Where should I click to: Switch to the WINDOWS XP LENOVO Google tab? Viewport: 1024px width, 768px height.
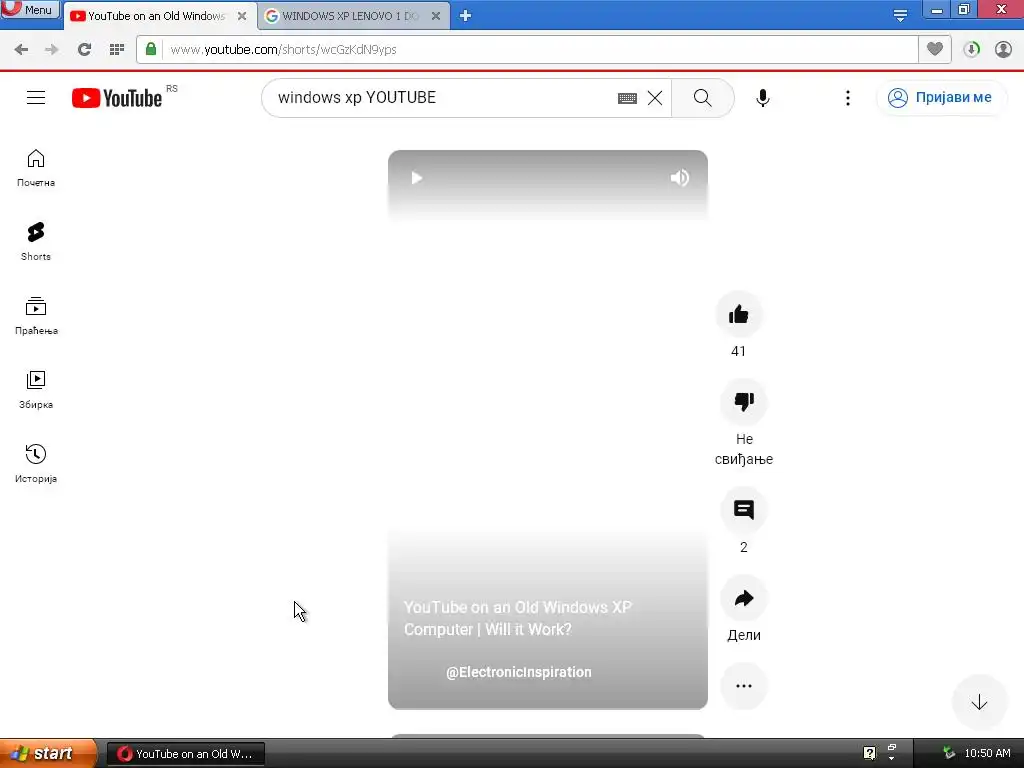[x=349, y=16]
